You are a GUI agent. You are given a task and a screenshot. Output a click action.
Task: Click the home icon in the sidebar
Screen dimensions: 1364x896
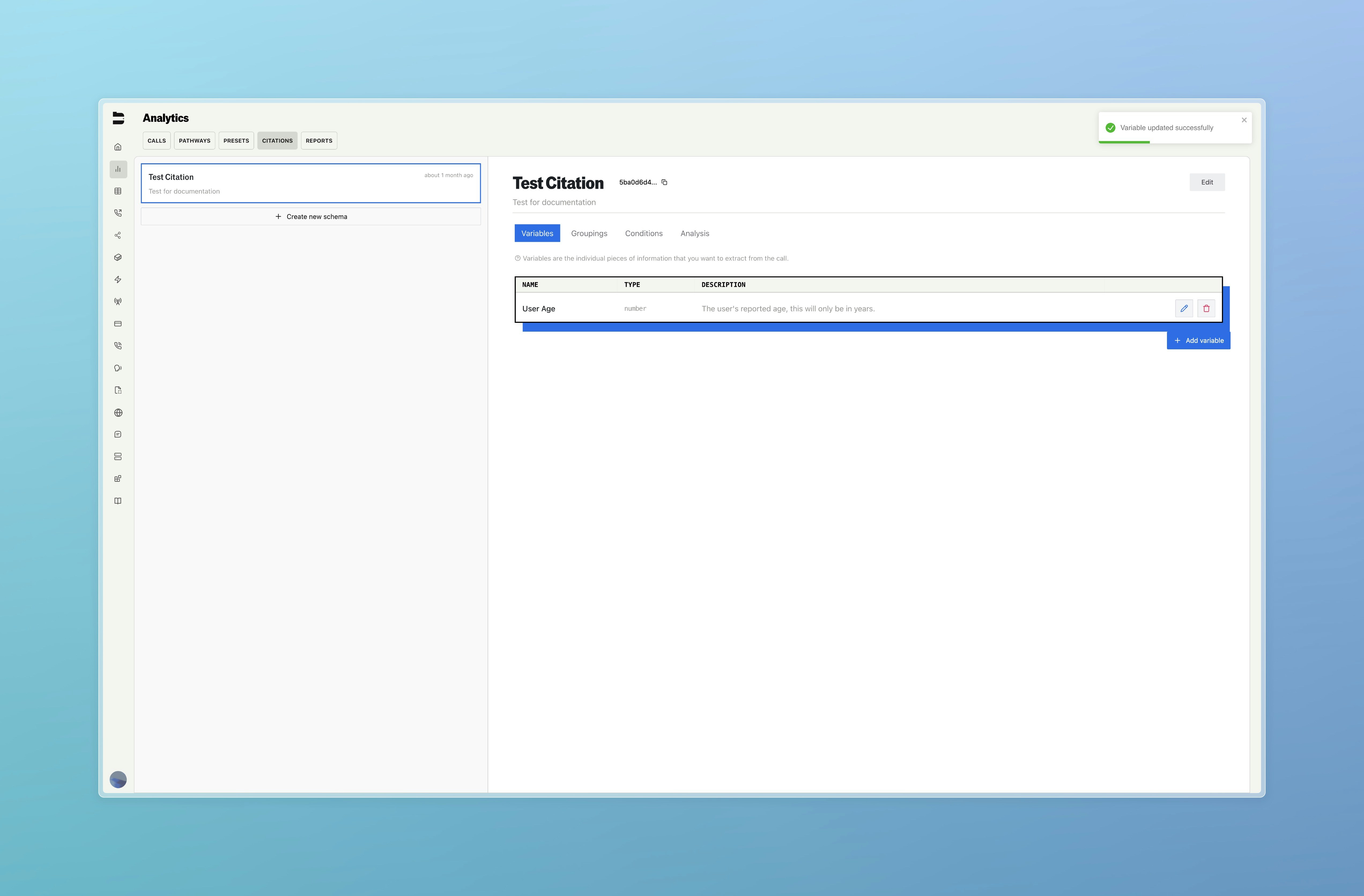[x=118, y=147]
